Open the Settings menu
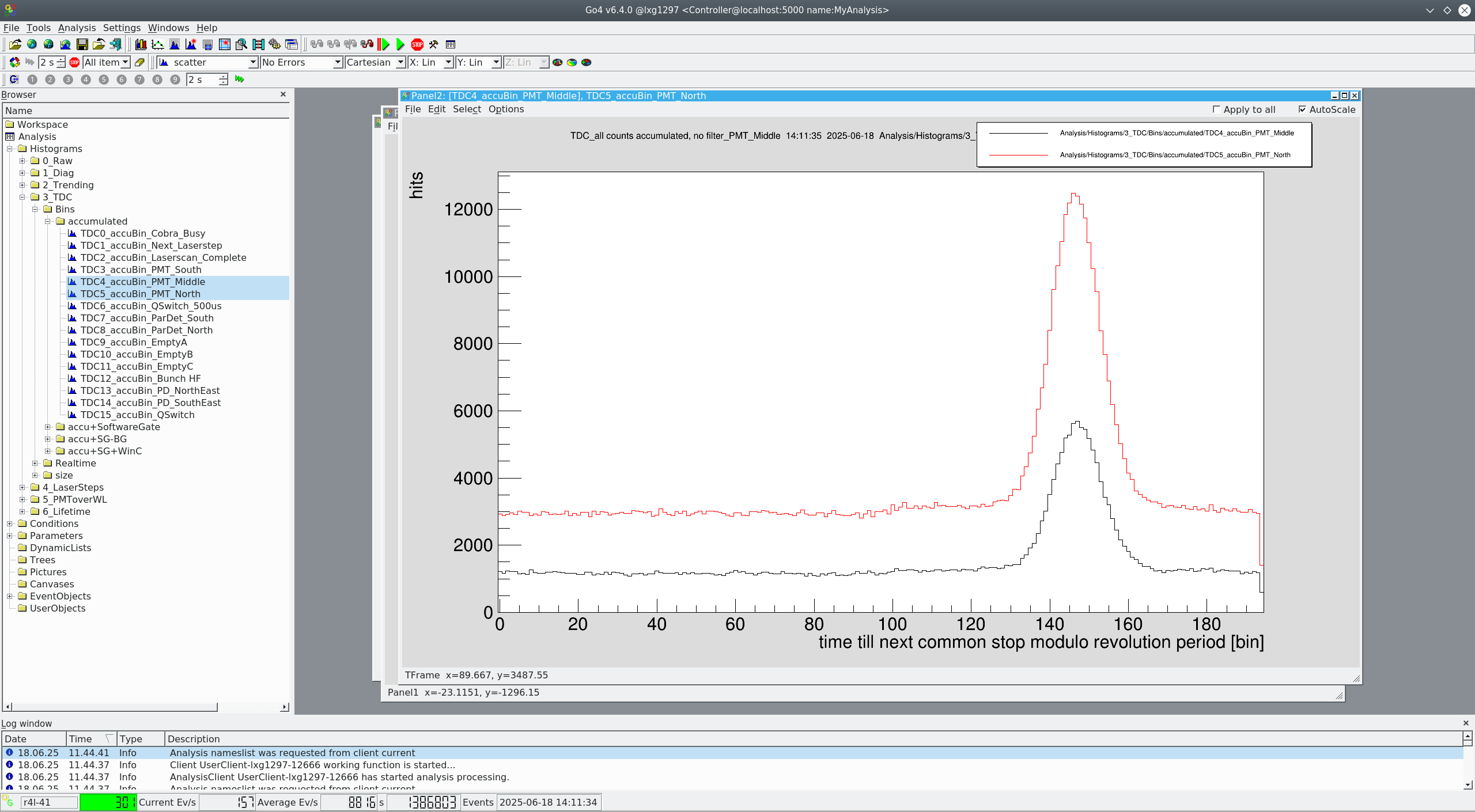 point(122,28)
